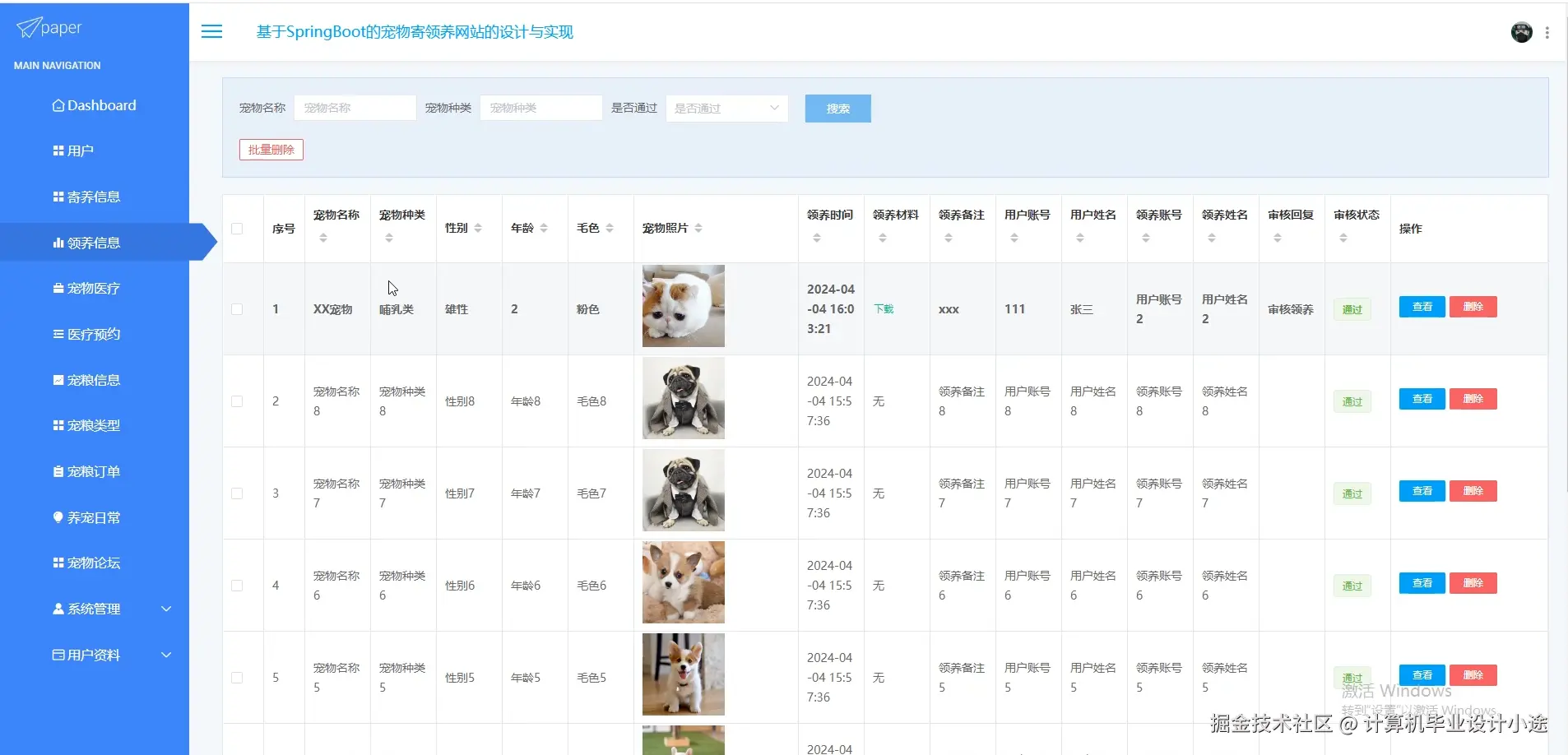This screenshot has width=1568, height=755.
Task: Click the paper plane logo icon
Action: [x=28, y=28]
